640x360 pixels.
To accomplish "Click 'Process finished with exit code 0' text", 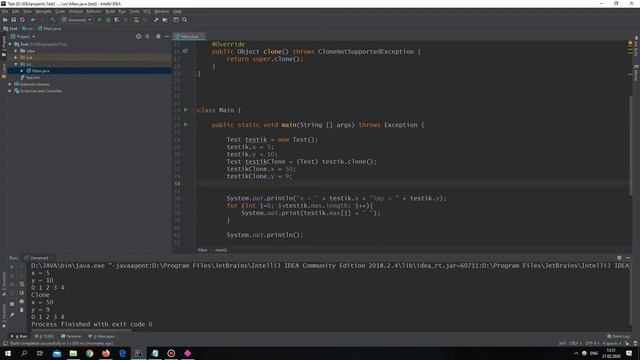I will point(92,324).
